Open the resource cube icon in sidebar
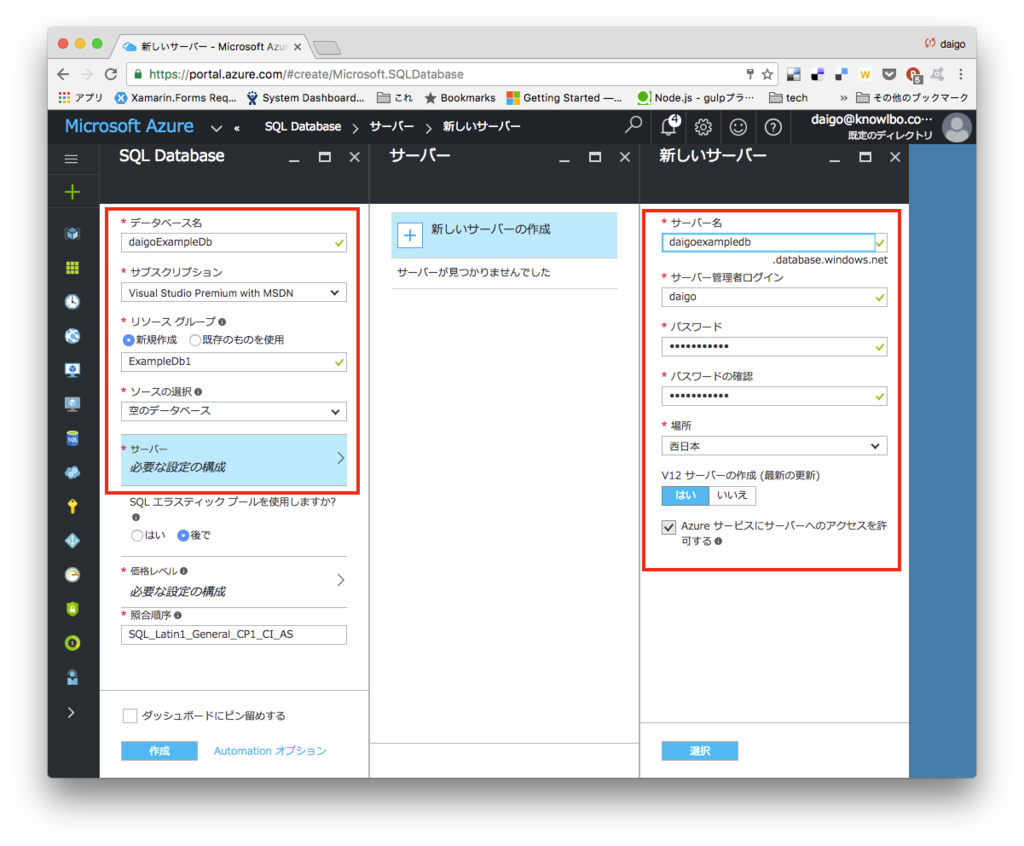Viewport: 1024px width, 846px height. [72, 233]
